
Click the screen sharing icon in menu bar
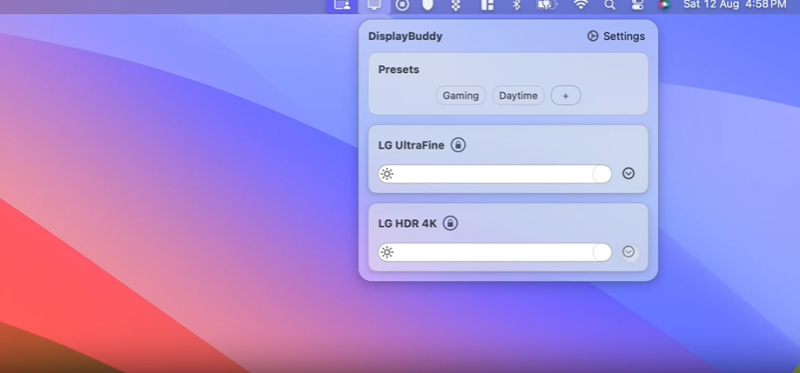342,5
